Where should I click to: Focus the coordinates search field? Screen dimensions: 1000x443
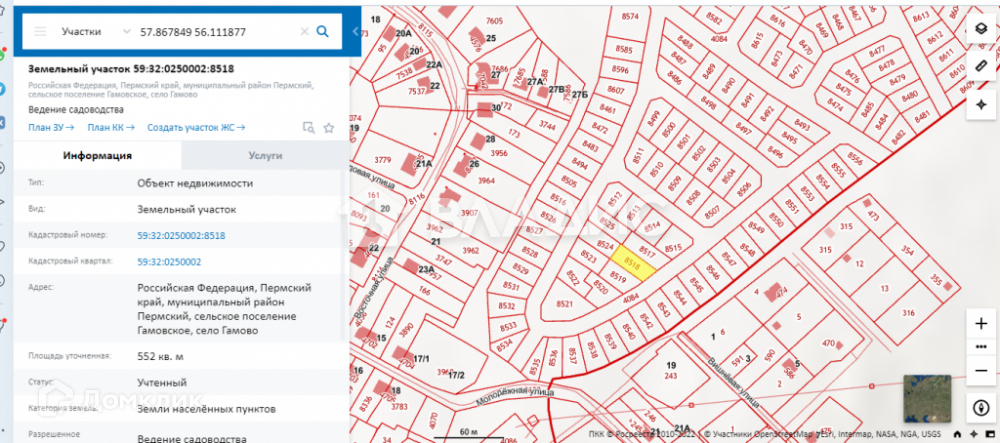click(x=217, y=31)
